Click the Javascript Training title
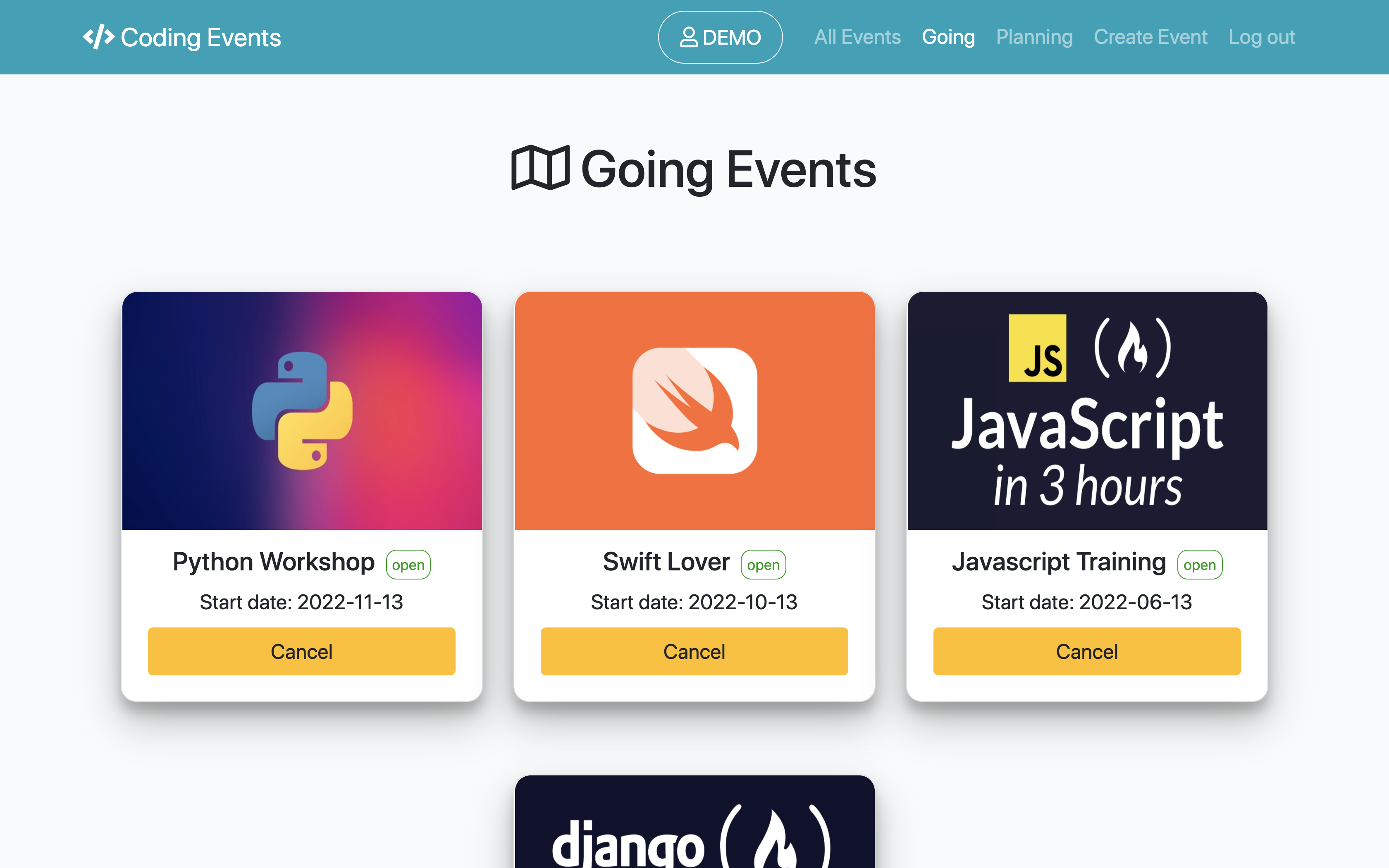Image resolution: width=1389 pixels, height=868 pixels. coord(1059,562)
